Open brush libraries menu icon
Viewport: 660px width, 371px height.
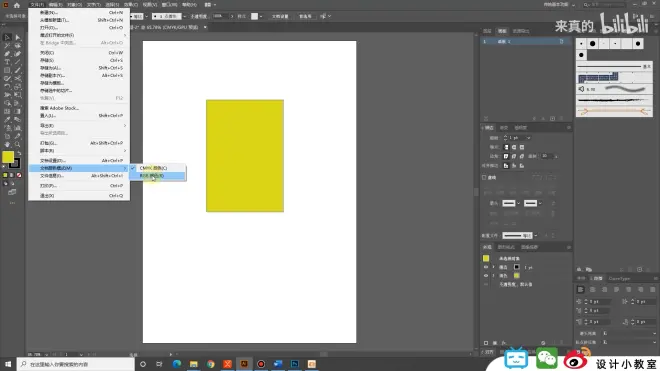580,270
